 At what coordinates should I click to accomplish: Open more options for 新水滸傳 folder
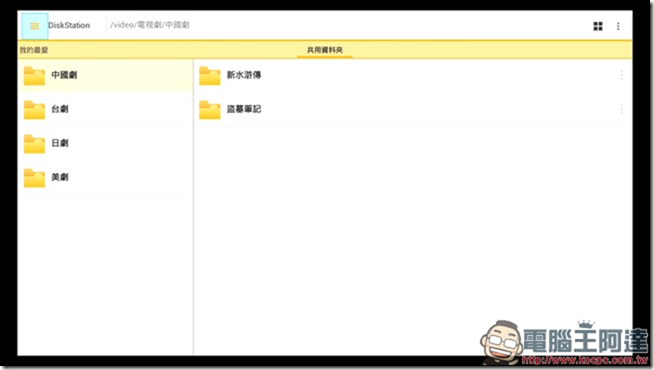click(621, 75)
